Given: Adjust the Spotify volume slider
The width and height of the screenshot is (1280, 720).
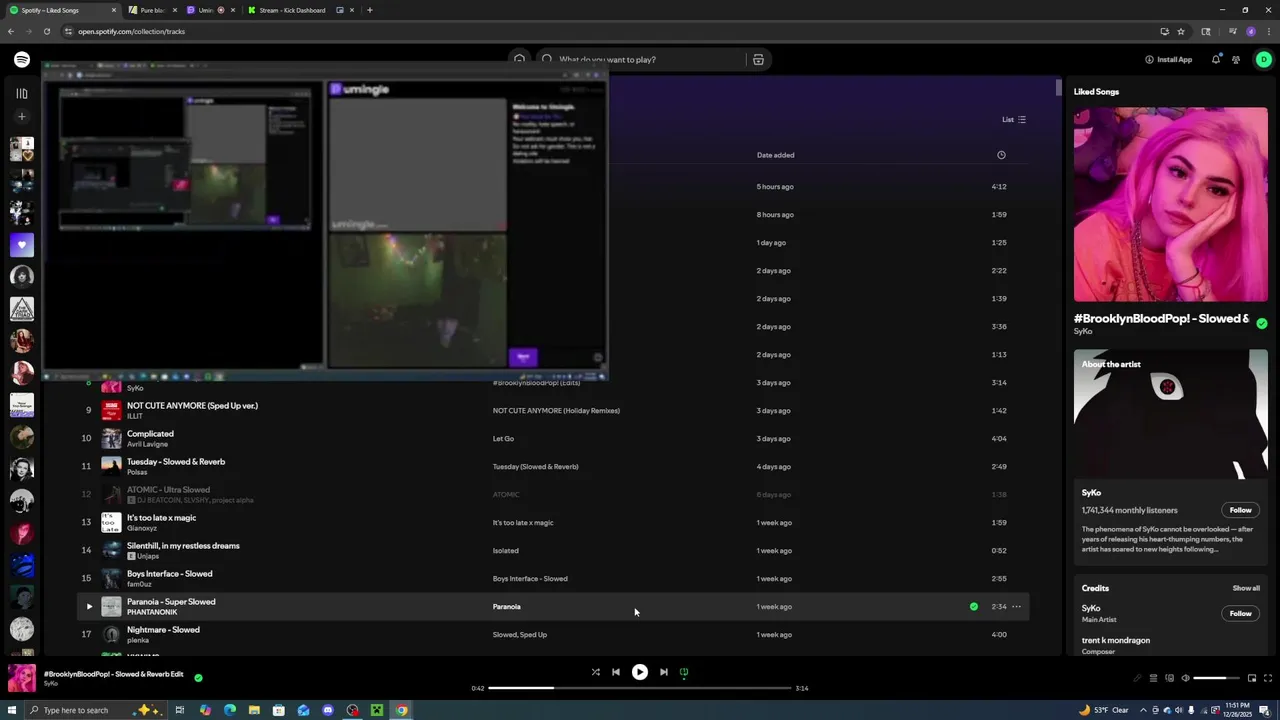Looking at the screenshot, I should (1216, 678).
